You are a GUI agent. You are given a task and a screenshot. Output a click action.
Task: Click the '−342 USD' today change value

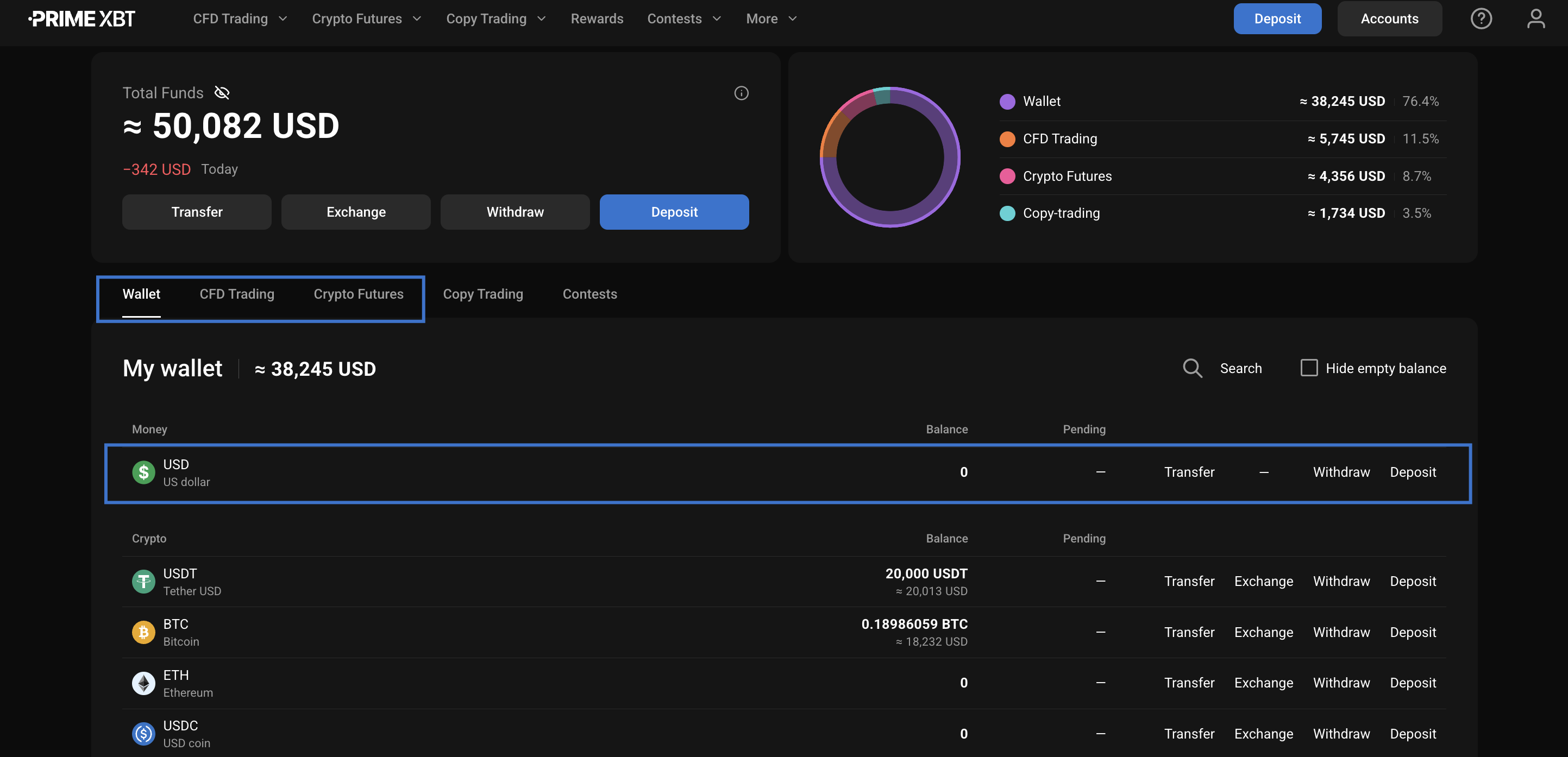click(x=156, y=169)
